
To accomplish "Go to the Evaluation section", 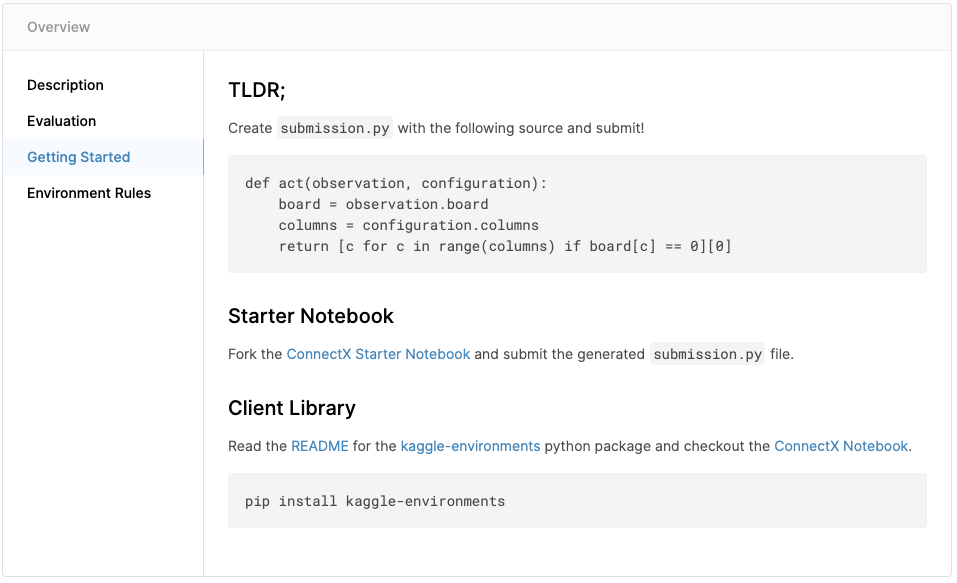I will (x=61, y=121).
